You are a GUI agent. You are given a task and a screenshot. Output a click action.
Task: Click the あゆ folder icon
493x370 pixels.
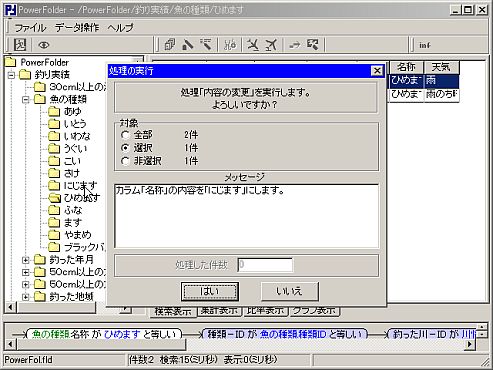tap(54, 111)
